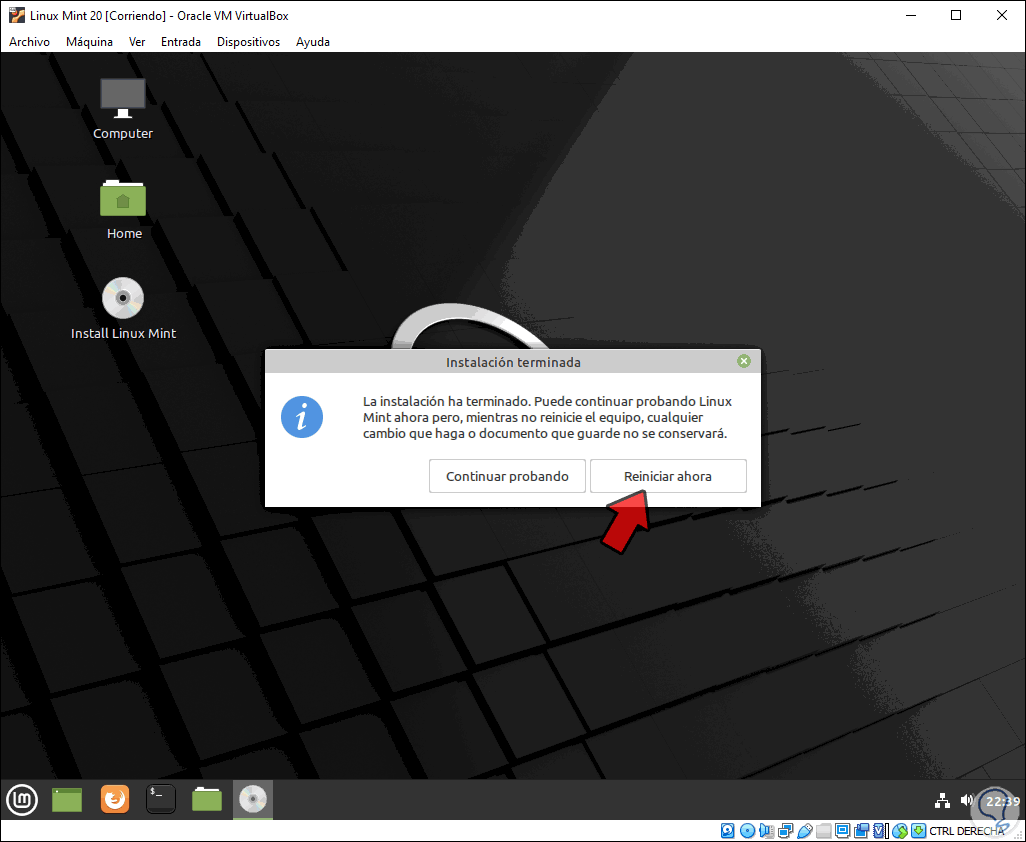
Task: Click the Reiniciar ahora button
Action: 668,476
